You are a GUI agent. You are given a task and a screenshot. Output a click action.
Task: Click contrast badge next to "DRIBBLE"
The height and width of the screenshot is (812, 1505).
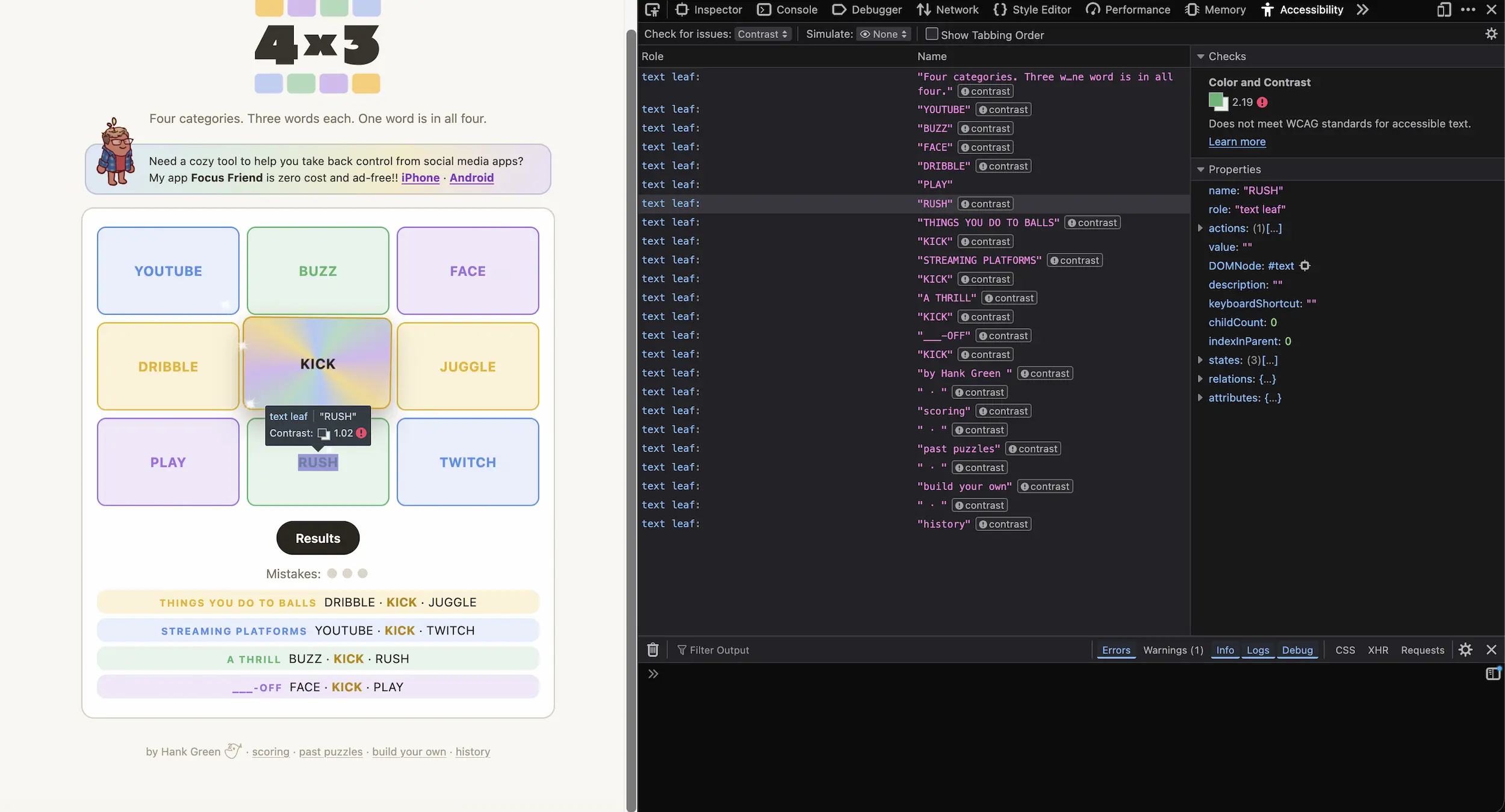(1004, 166)
